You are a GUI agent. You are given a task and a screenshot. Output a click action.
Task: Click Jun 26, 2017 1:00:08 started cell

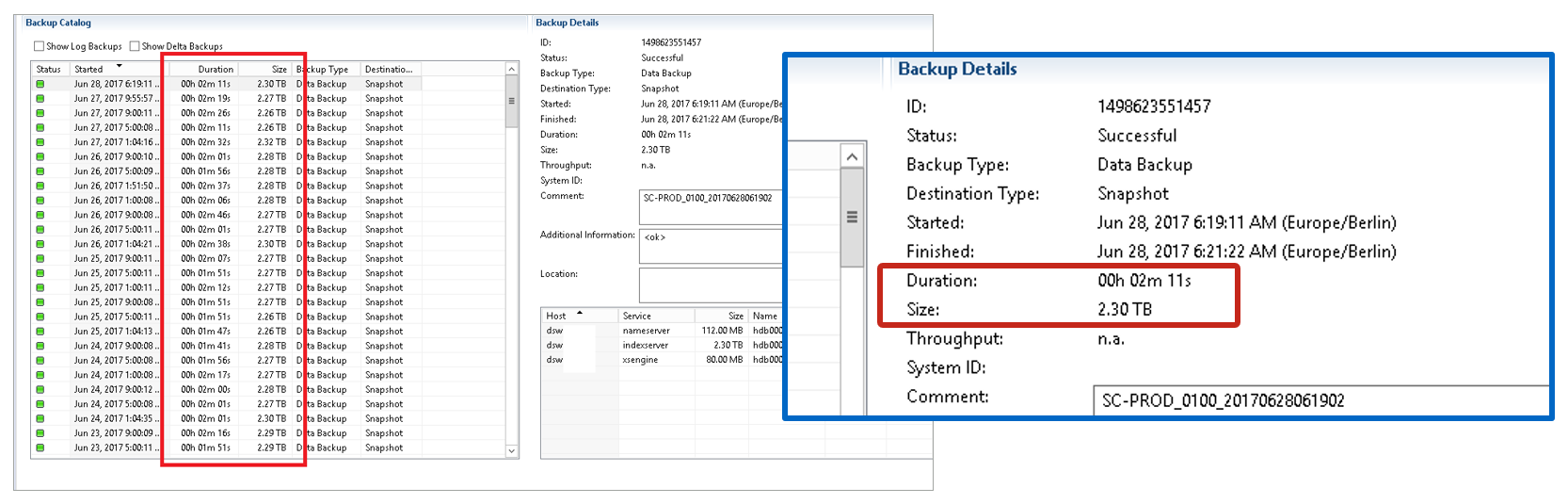coord(117,201)
